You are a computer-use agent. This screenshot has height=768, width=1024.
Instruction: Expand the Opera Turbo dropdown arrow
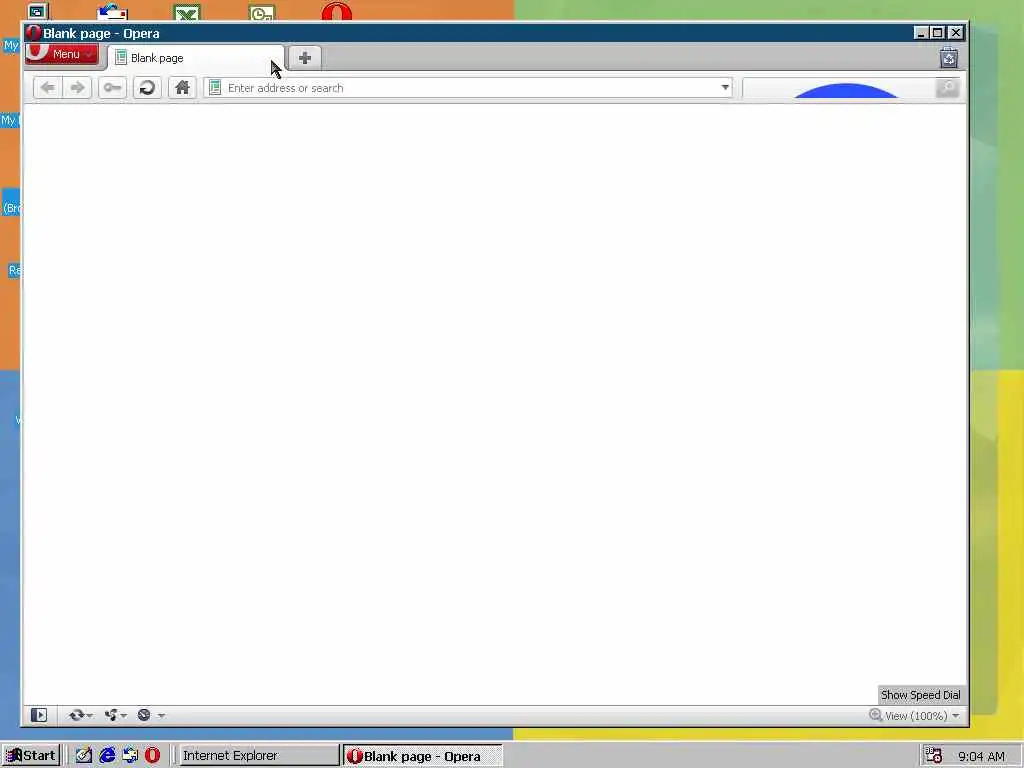pyautogui.click(x=161, y=716)
